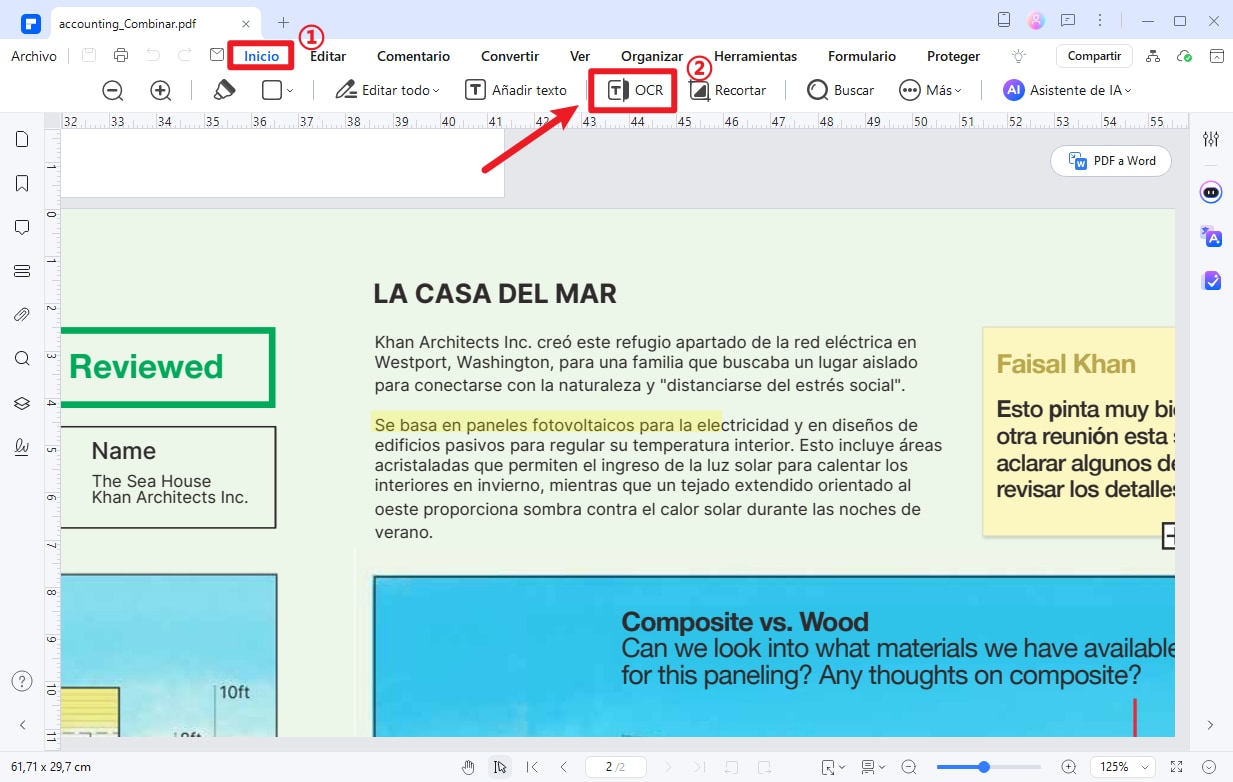Click the print icon

[x=121, y=56]
